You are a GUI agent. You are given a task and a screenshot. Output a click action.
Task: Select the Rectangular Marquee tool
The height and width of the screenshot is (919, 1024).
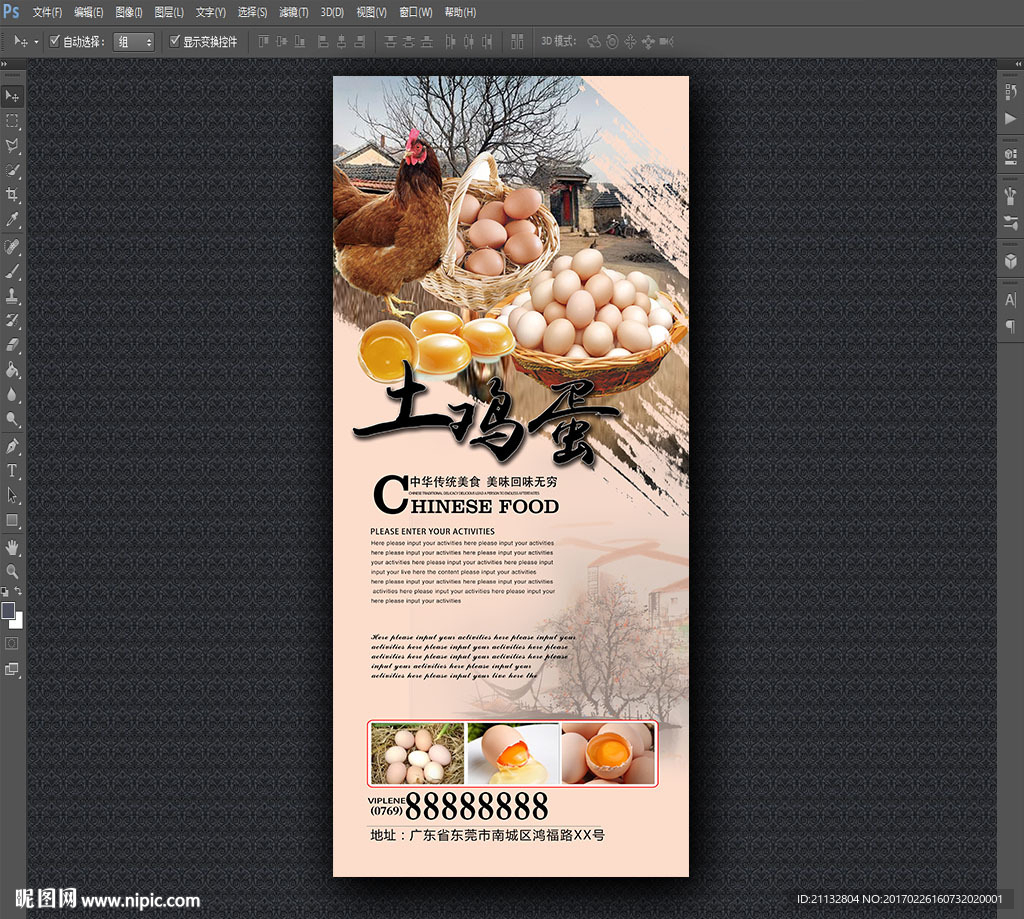point(12,121)
